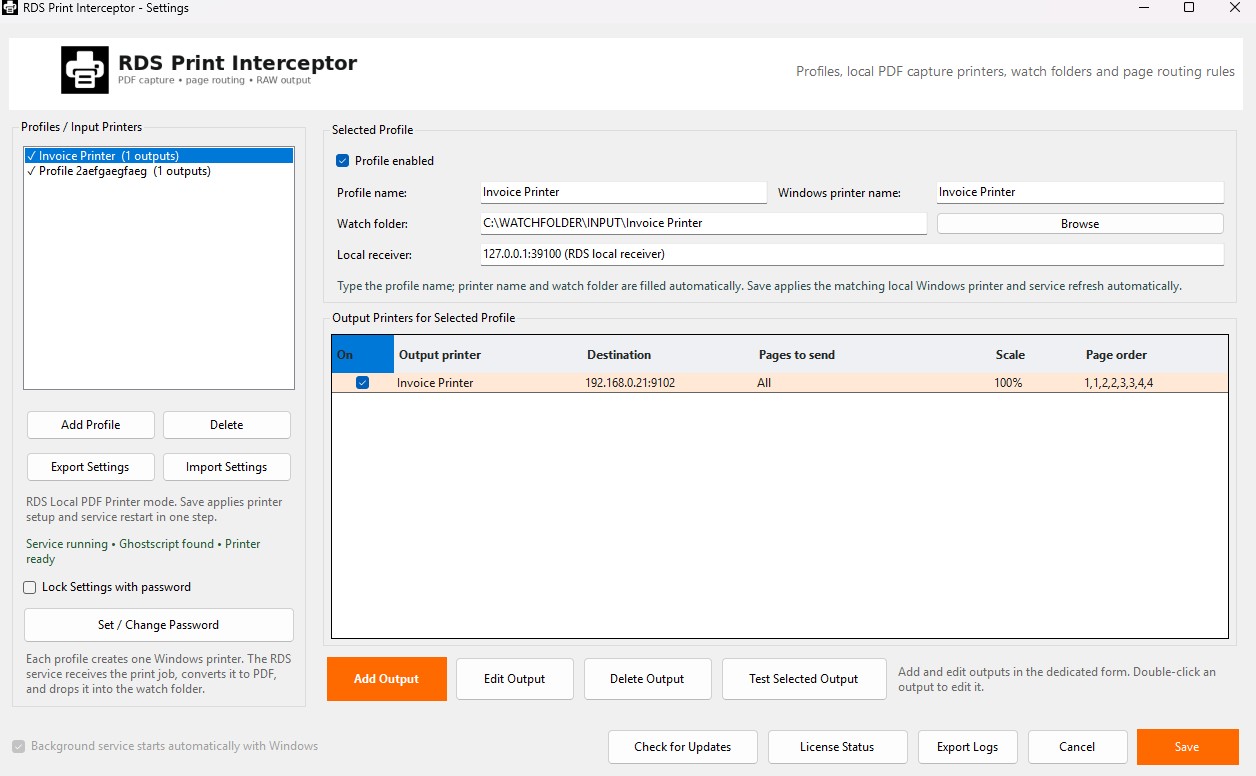The image size is (1256, 776).
Task: Click the Page order column header
Action: 1154,355
